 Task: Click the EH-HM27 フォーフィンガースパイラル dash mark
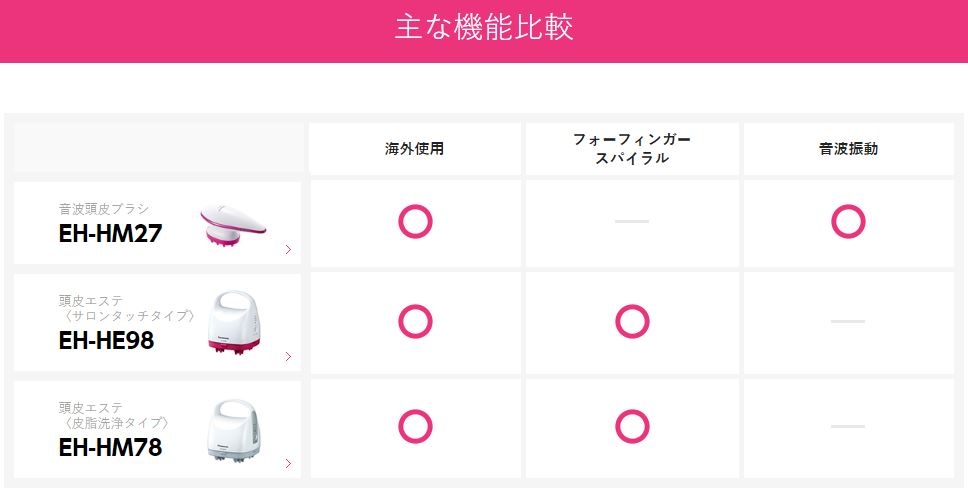632,221
